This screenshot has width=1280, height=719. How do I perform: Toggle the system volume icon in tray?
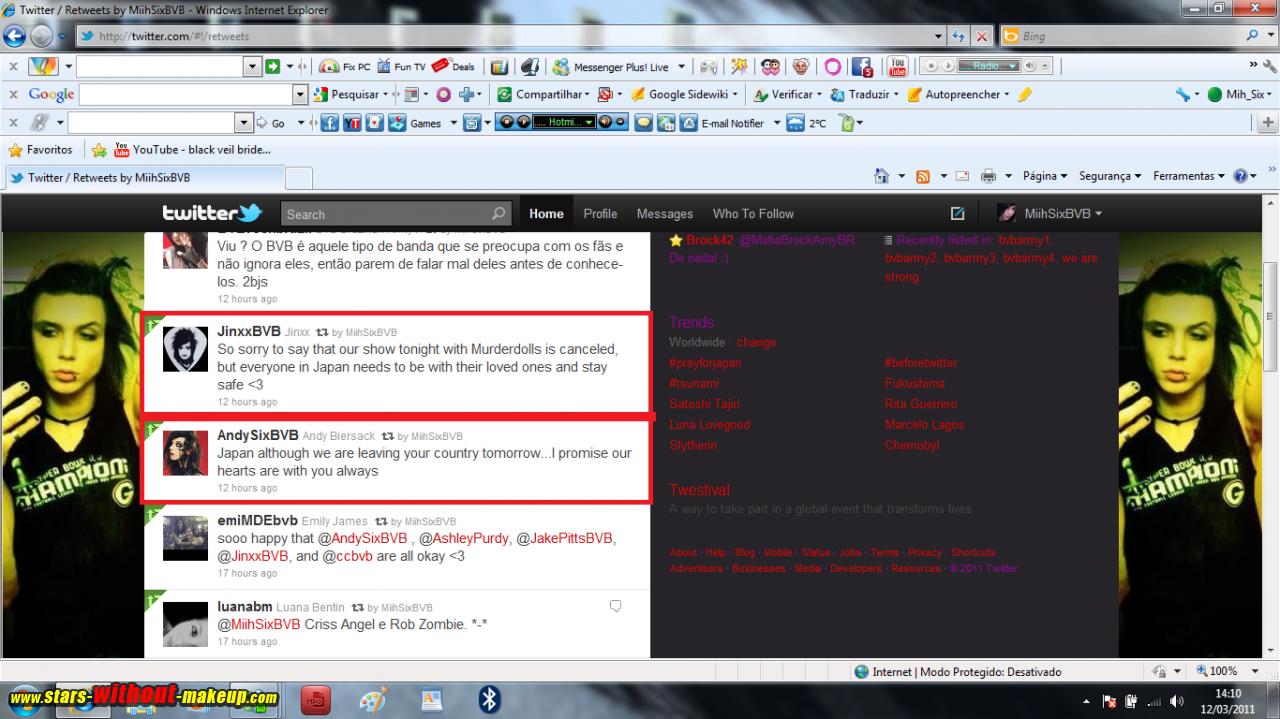[1177, 701]
